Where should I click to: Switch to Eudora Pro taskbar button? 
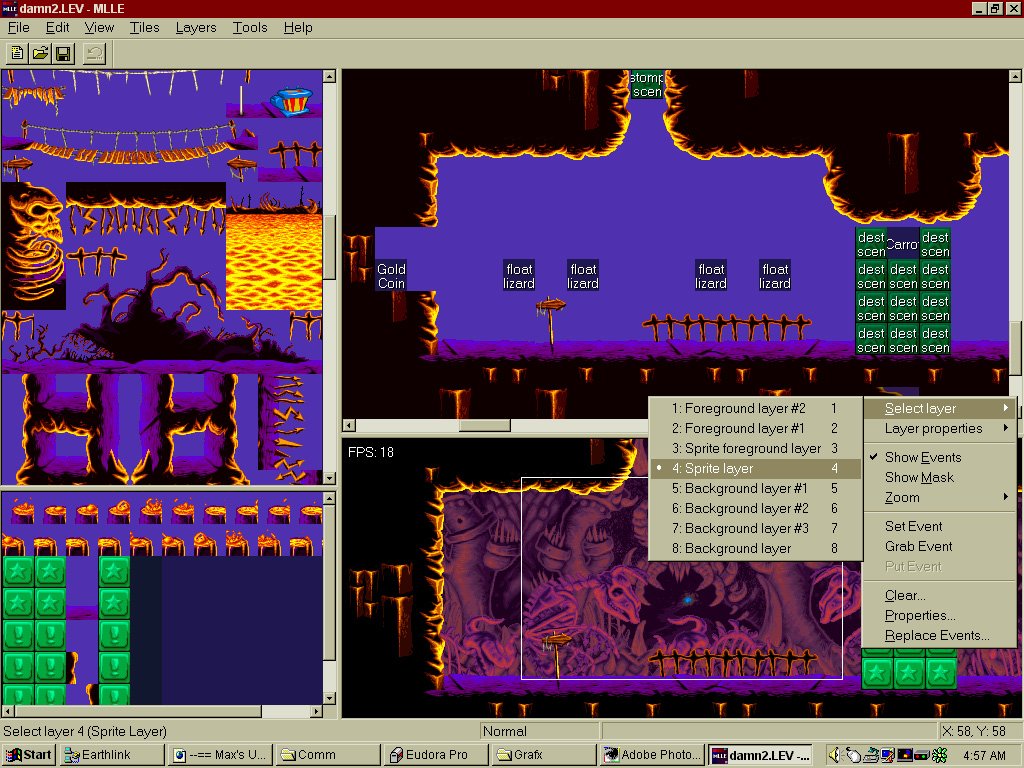[x=435, y=755]
